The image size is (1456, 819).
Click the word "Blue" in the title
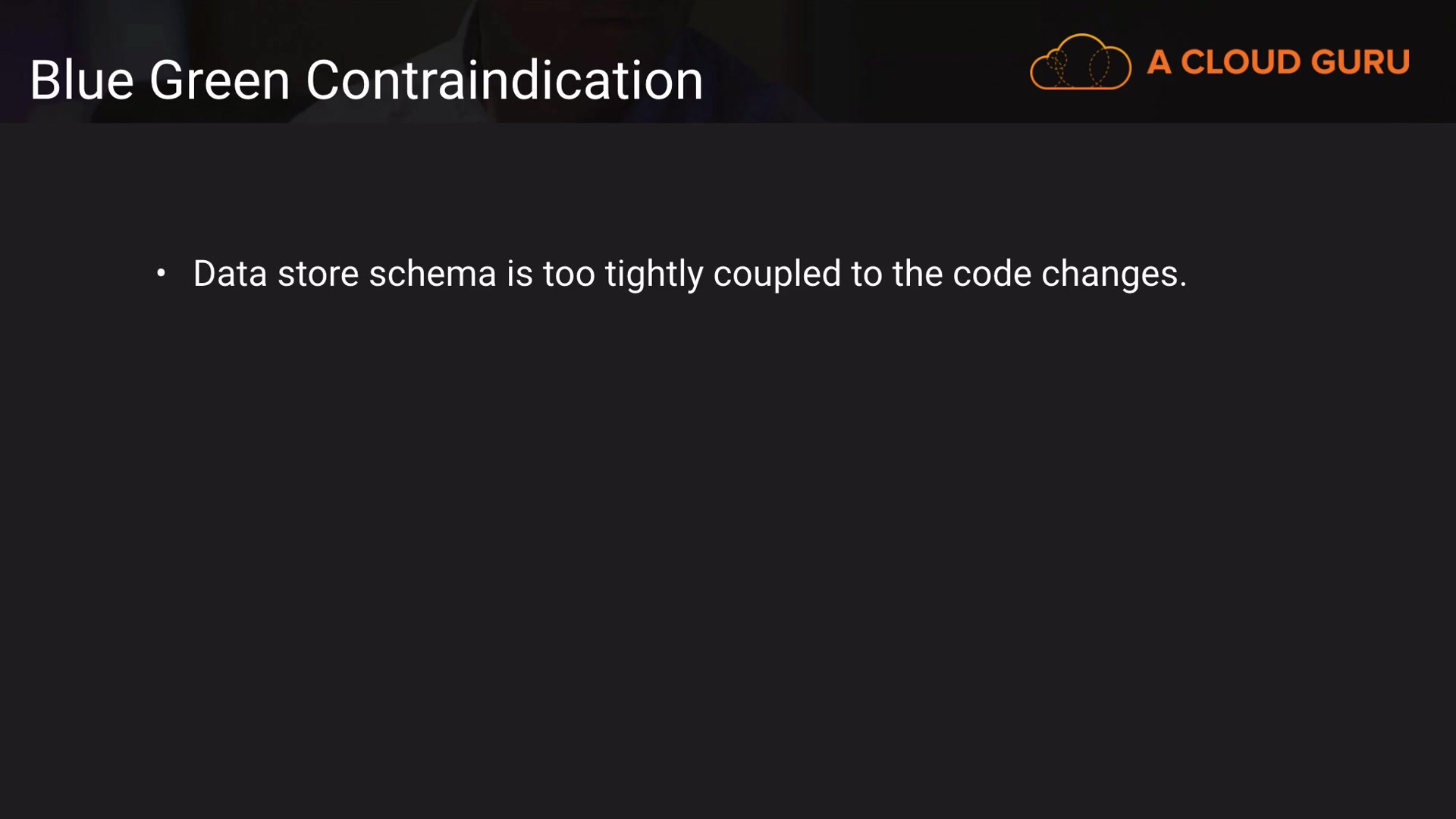click(x=82, y=80)
